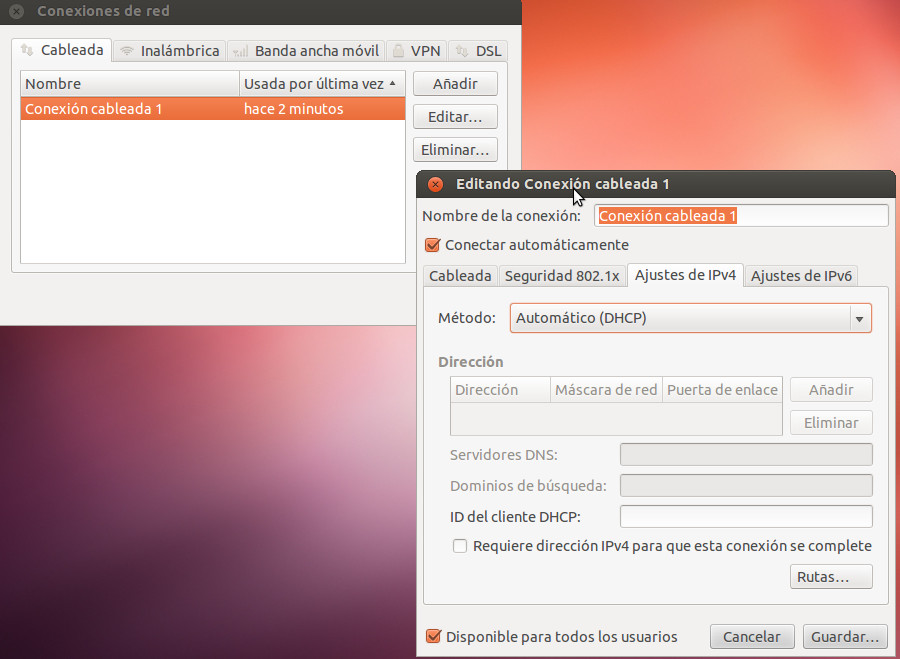Sort by Usada por última vez column

point(321,84)
